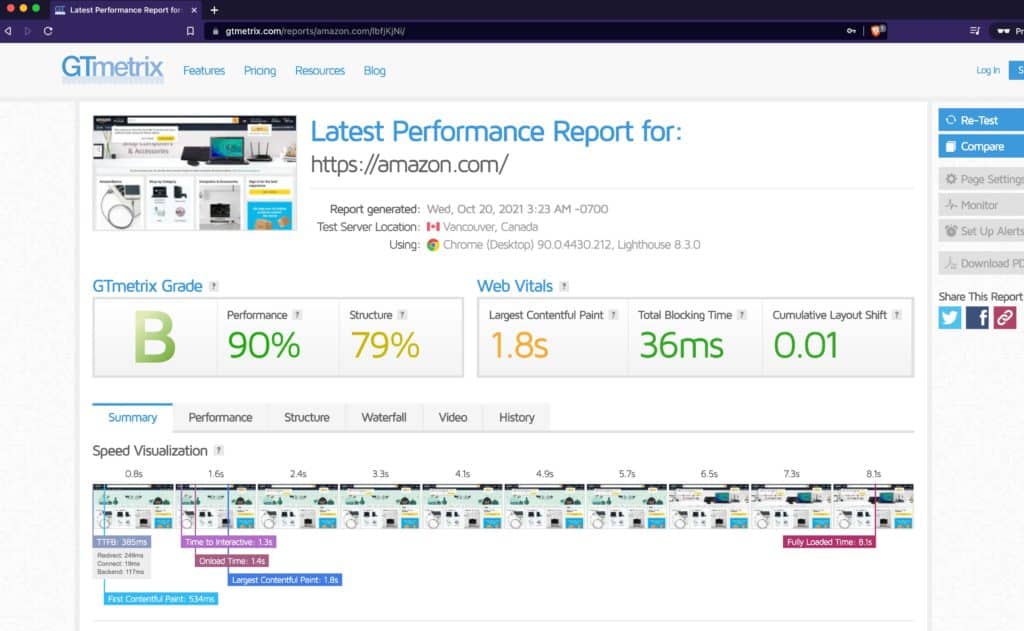Click the TTFB: 385ms marker
The height and width of the screenshot is (631, 1024).
click(x=122, y=542)
